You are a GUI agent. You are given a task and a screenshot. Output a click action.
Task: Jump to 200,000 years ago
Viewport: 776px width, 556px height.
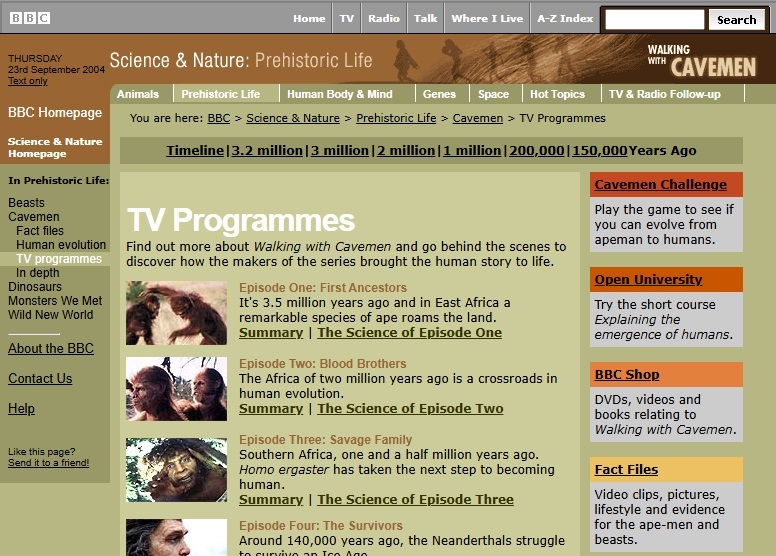point(537,151)
